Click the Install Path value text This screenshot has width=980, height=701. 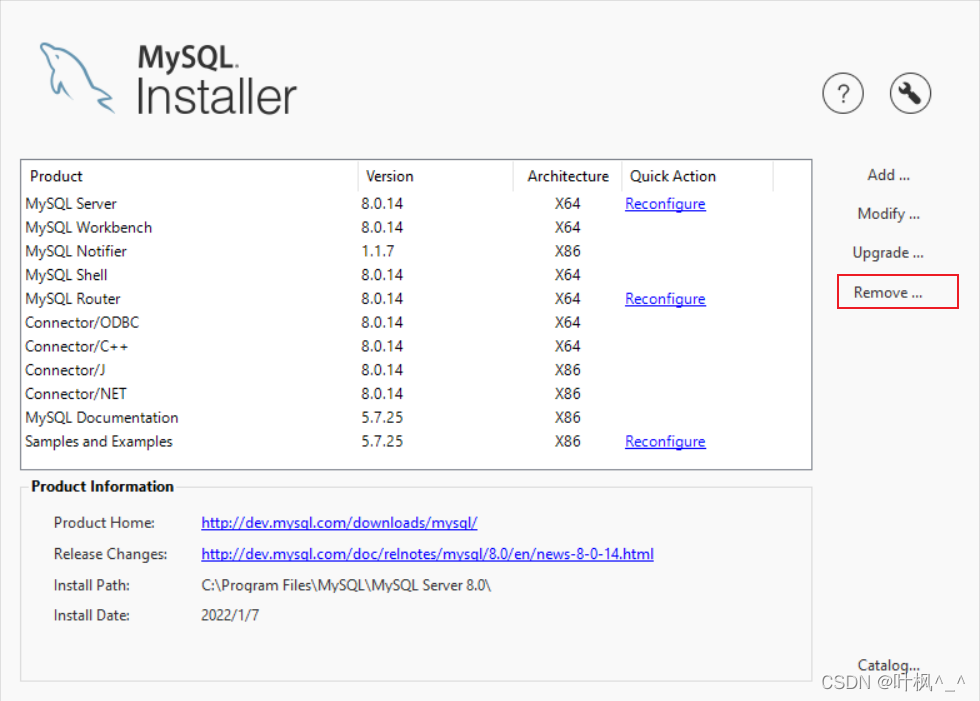pyautogui.click(x=346, y=585)
